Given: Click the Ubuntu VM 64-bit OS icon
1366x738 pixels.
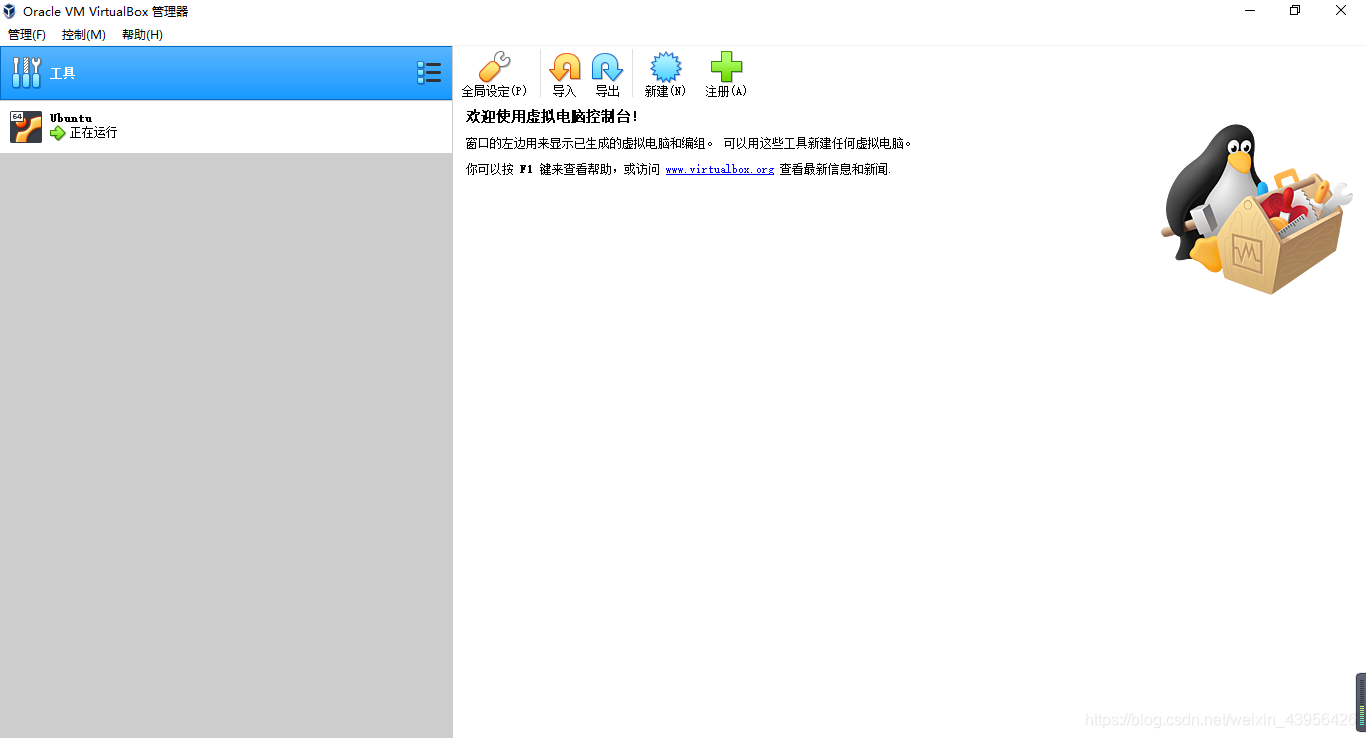Looking at the screenshot, I should 26,127.
